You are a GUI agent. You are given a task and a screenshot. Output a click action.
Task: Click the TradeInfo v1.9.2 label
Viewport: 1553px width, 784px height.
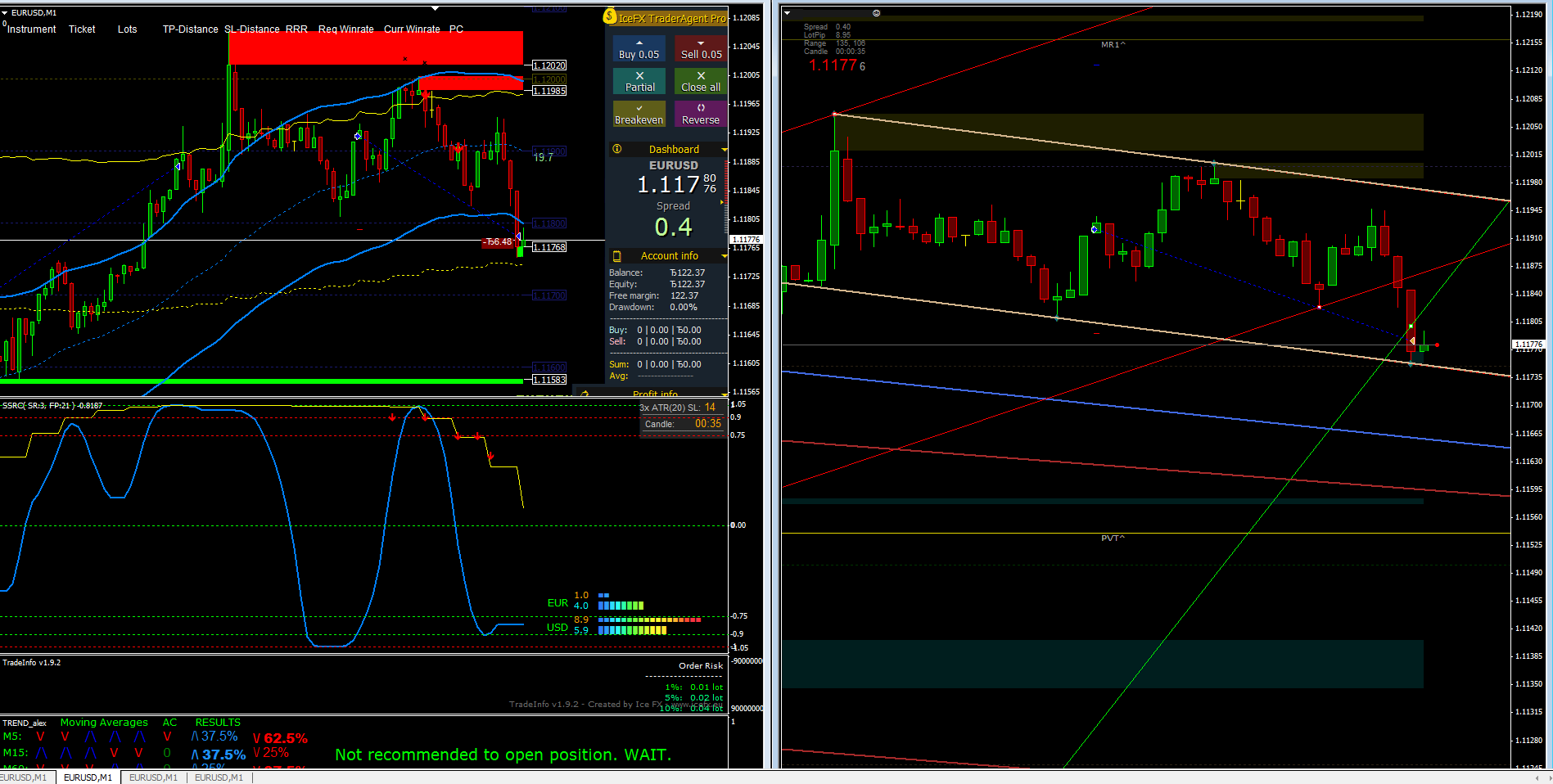31,662
